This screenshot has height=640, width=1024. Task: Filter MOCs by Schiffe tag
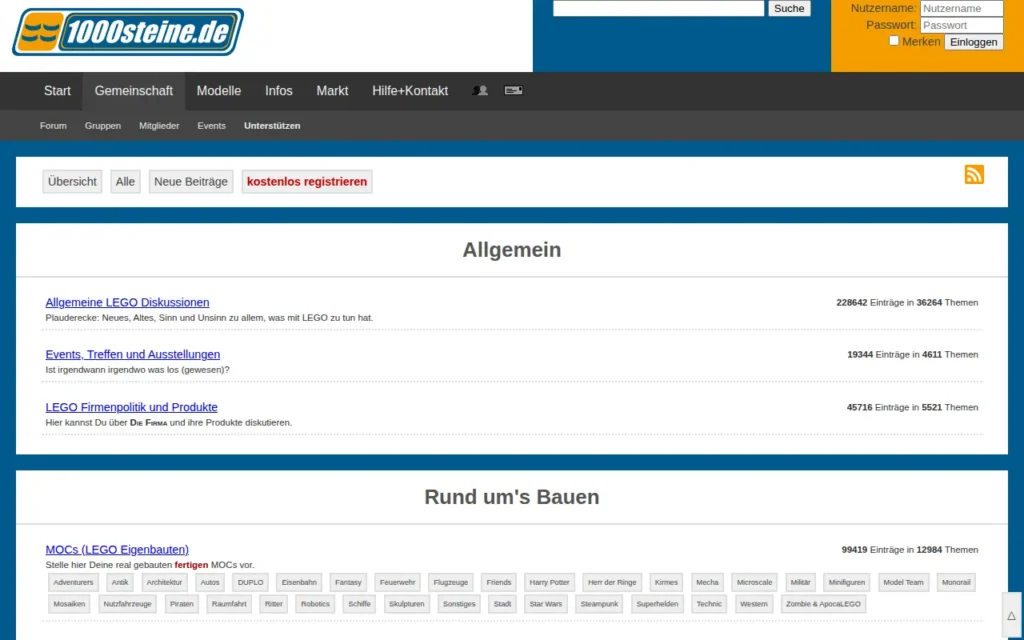359,604
